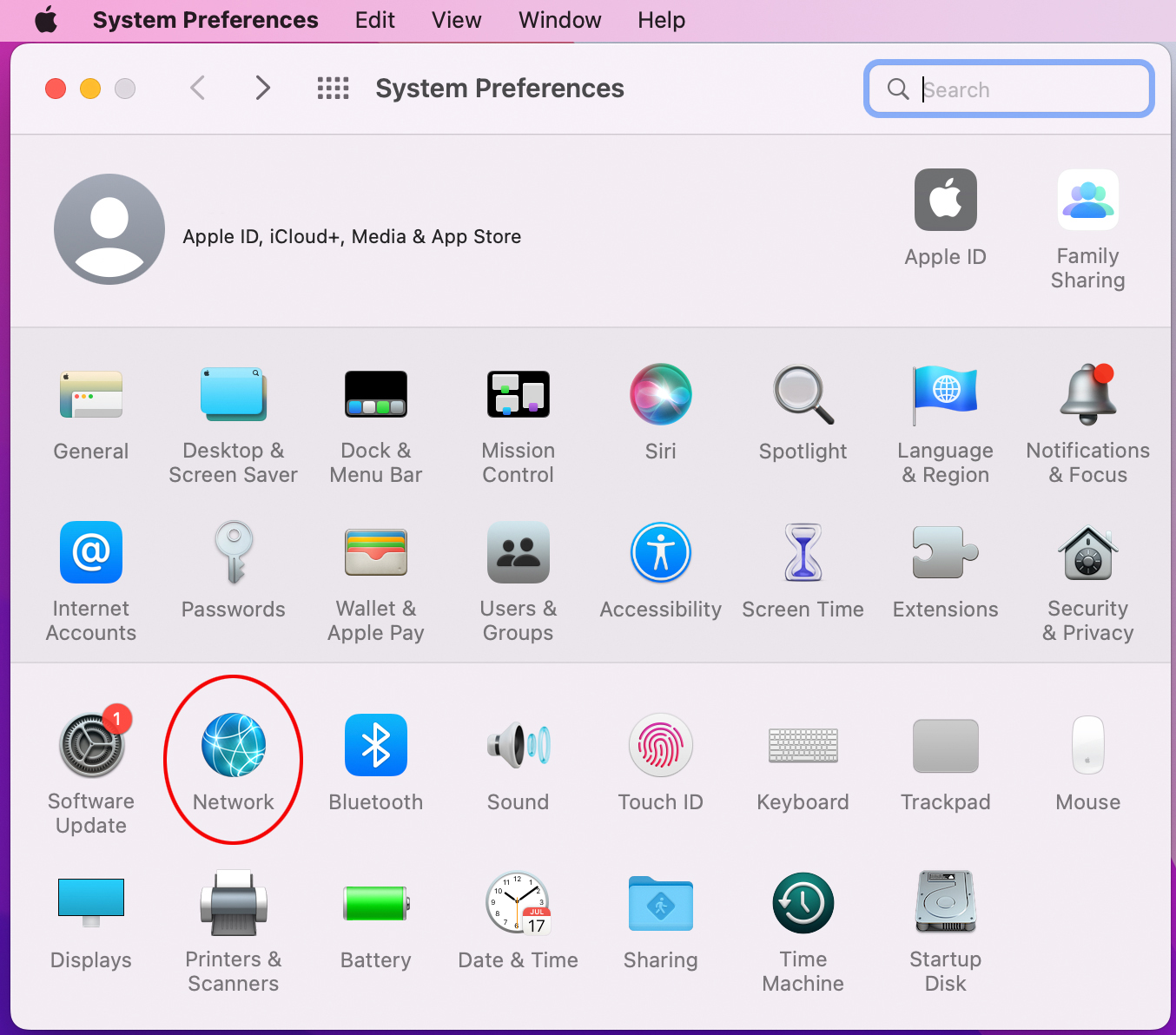Select the Displays preferences icon

pos(90,903)
